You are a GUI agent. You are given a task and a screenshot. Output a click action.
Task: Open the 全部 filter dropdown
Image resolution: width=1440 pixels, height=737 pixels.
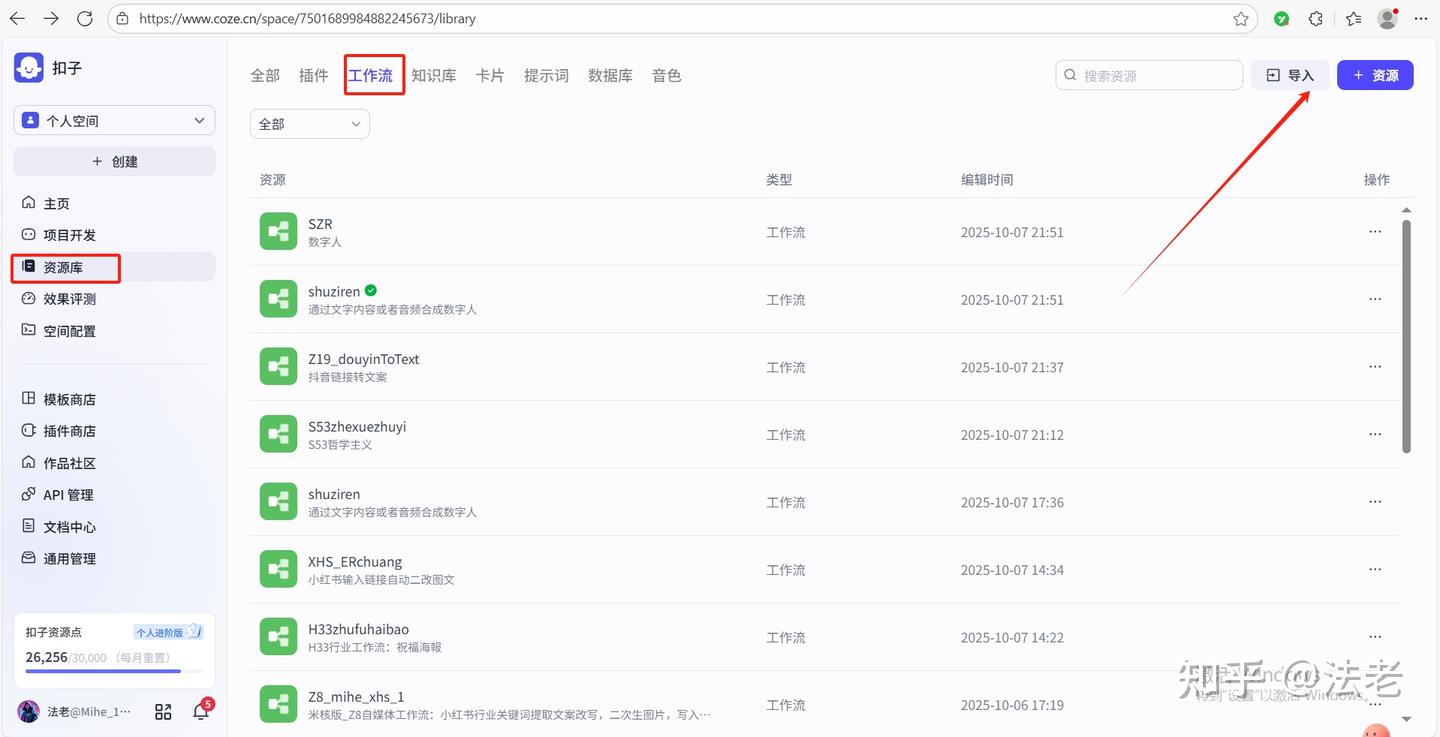coord(310,124)
